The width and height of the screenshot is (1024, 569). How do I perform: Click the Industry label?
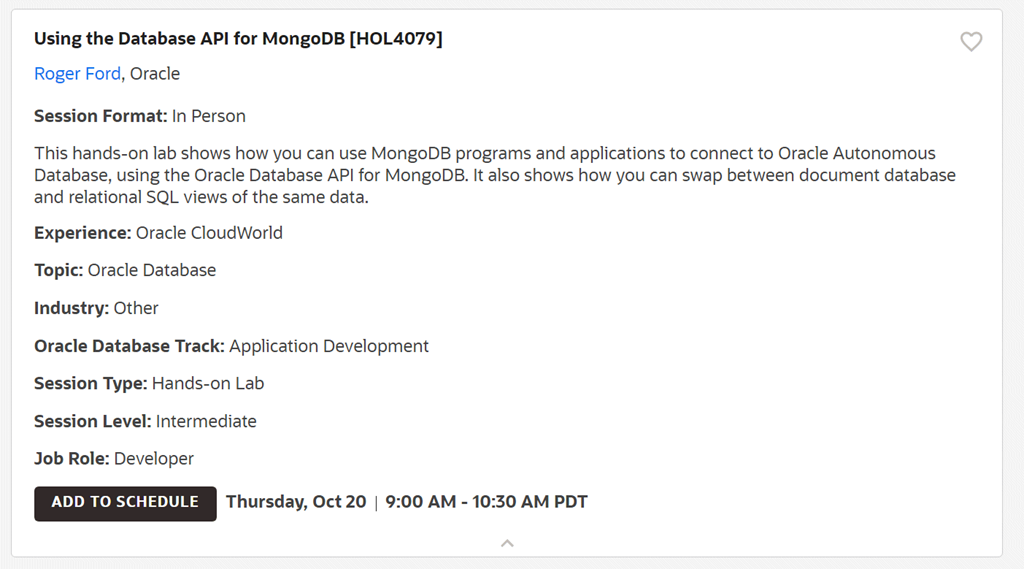coord(71,308)
